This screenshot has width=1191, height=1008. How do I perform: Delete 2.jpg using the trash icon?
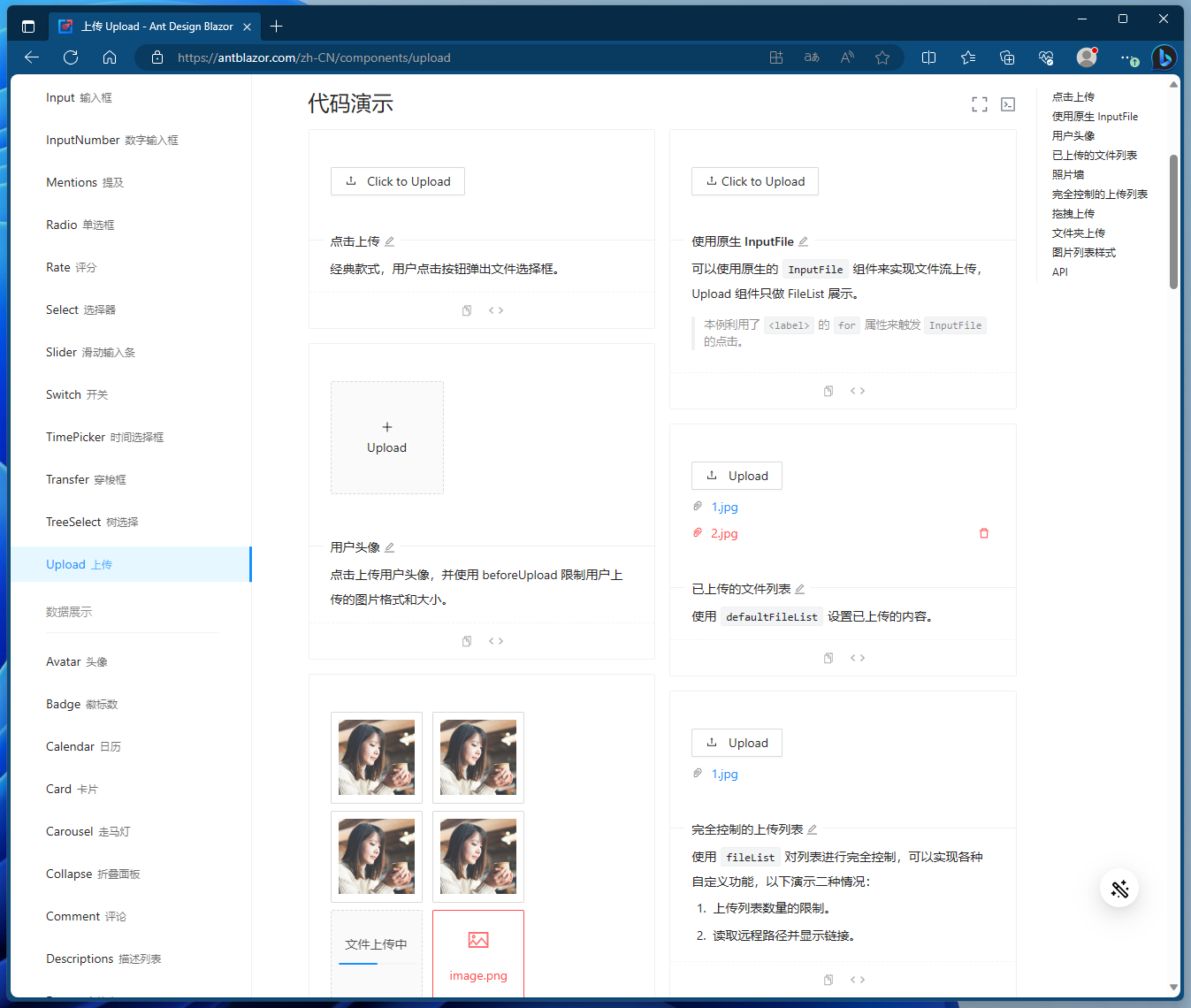coord(983,533)
